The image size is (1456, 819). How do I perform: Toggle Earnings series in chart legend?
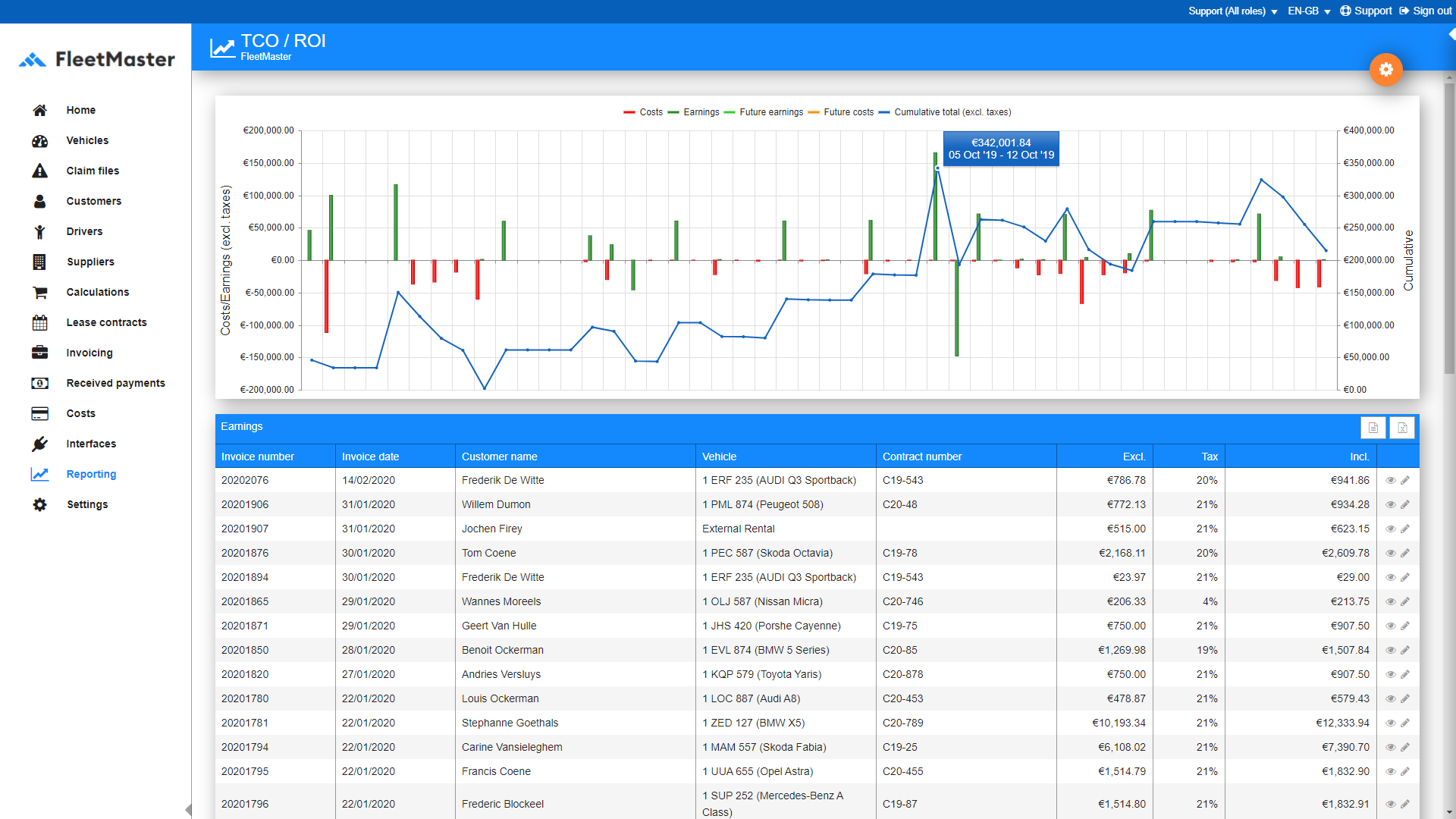[693, 112]
